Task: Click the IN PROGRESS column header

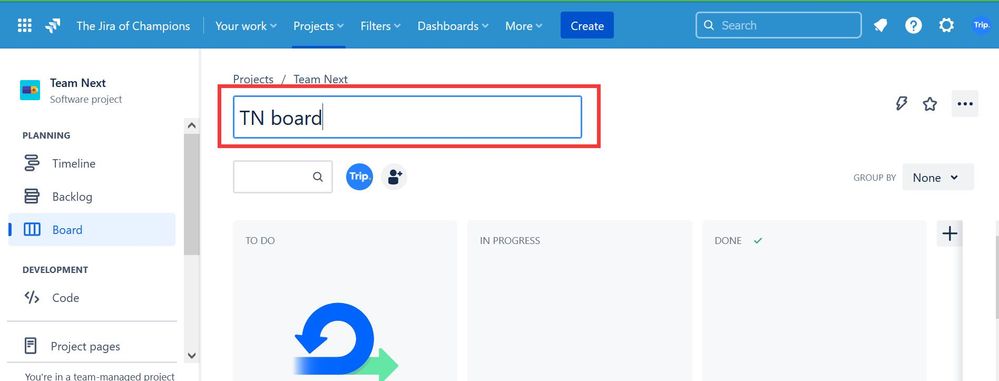Action: point(510,241)
